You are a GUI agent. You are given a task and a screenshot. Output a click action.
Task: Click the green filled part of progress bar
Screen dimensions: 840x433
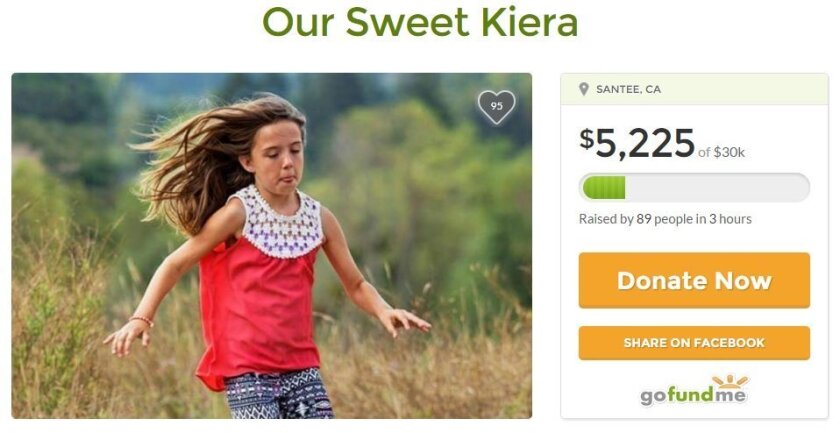click(x=604, y=188)
